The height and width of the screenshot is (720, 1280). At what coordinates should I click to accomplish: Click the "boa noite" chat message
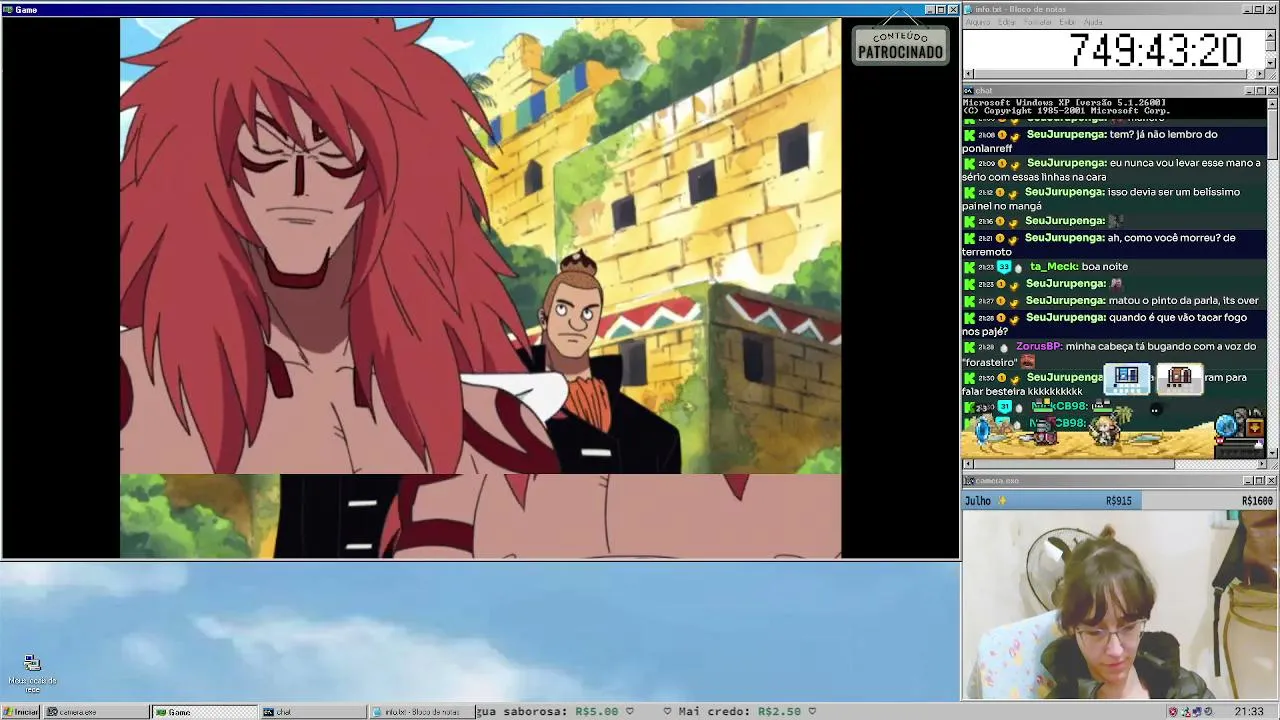(1104, 267)
